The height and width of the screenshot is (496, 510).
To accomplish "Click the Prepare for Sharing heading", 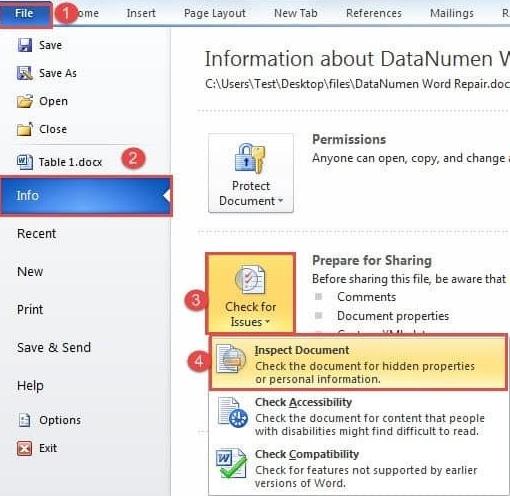I will click(x=372, y=260).
